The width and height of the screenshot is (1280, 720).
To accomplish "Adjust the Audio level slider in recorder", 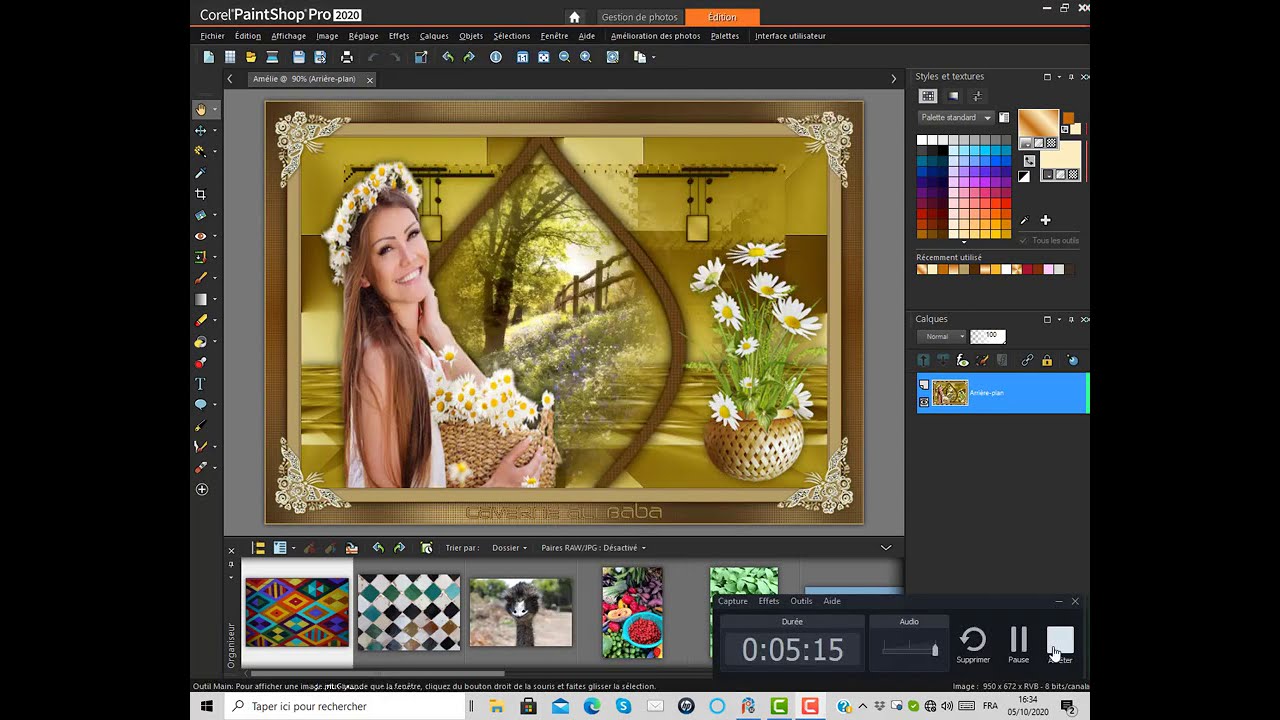I will [x=909, y=649].
